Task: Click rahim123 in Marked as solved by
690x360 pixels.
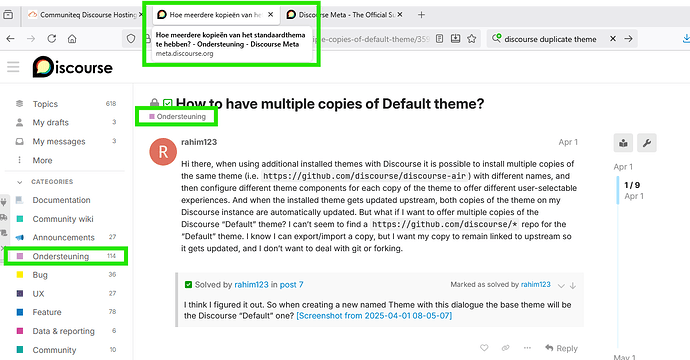Action: (x=536, y=285)
